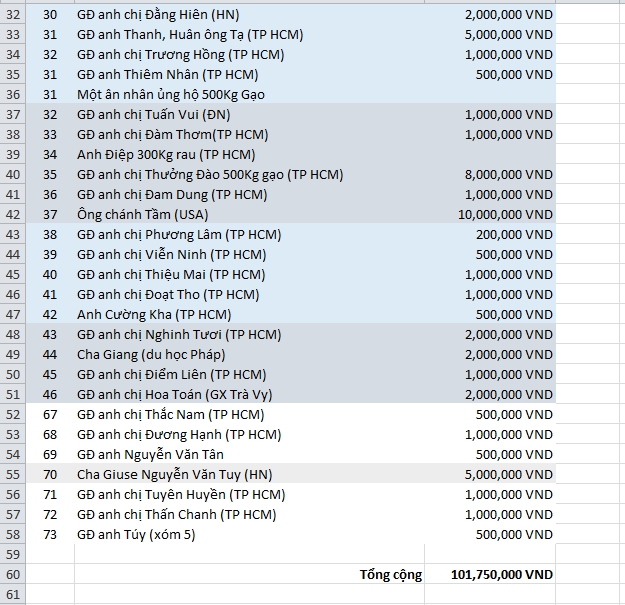Click cell 'GĐ anh chị Đam Dung (TP HCM)'
The image size is (625, 605).
(x=250, y=194)
